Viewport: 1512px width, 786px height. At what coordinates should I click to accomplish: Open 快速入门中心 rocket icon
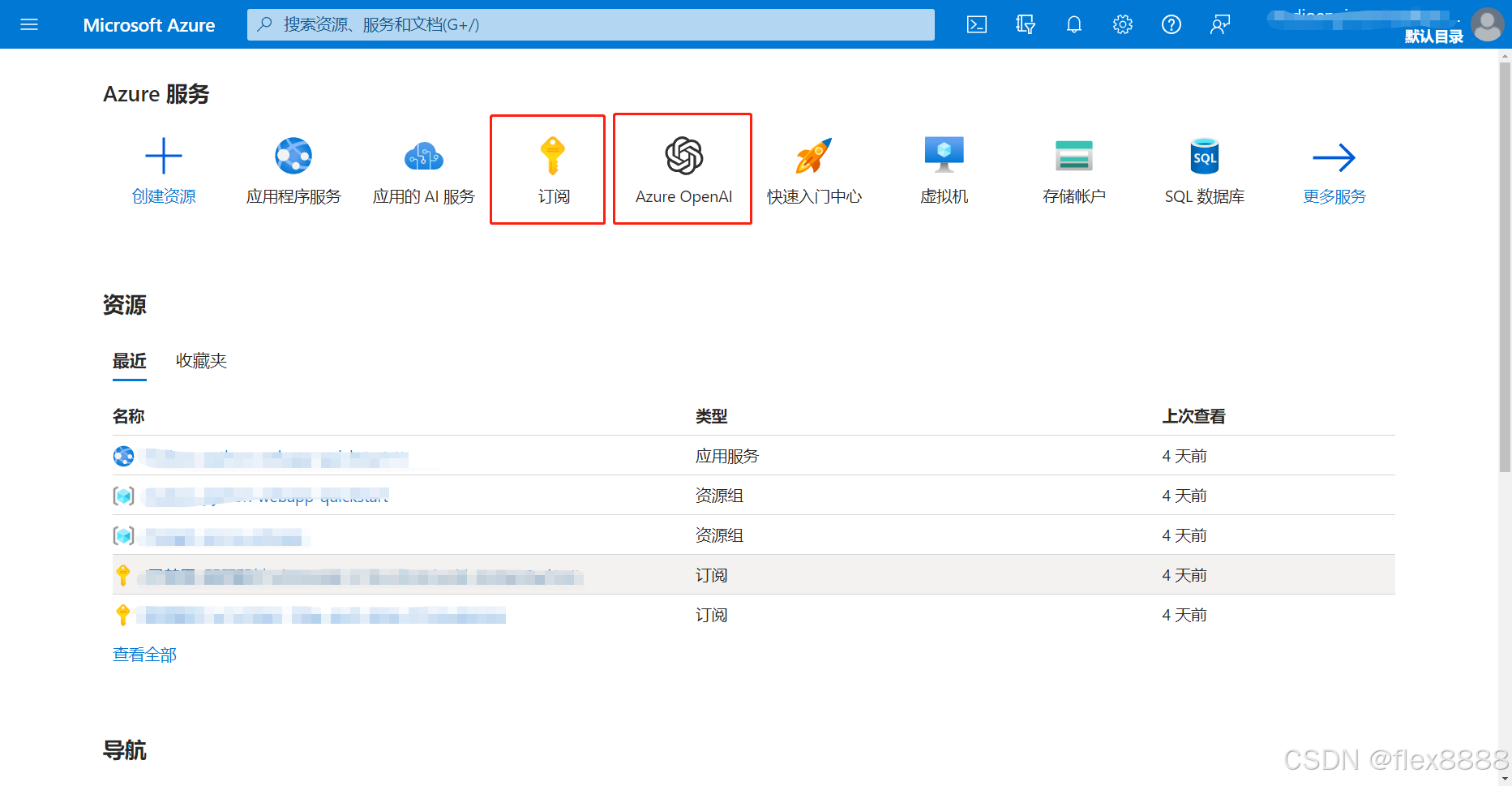click(814, 156)
